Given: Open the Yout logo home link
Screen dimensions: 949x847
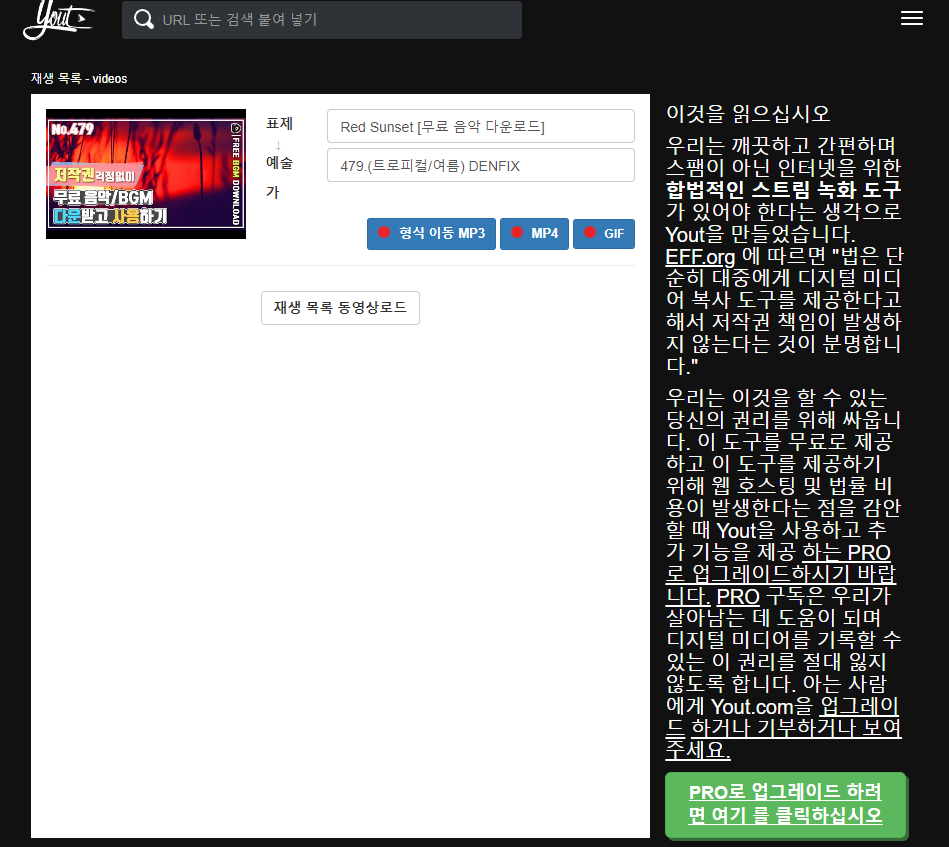Looking at the screenshot, I should click(x=59, y=19).
